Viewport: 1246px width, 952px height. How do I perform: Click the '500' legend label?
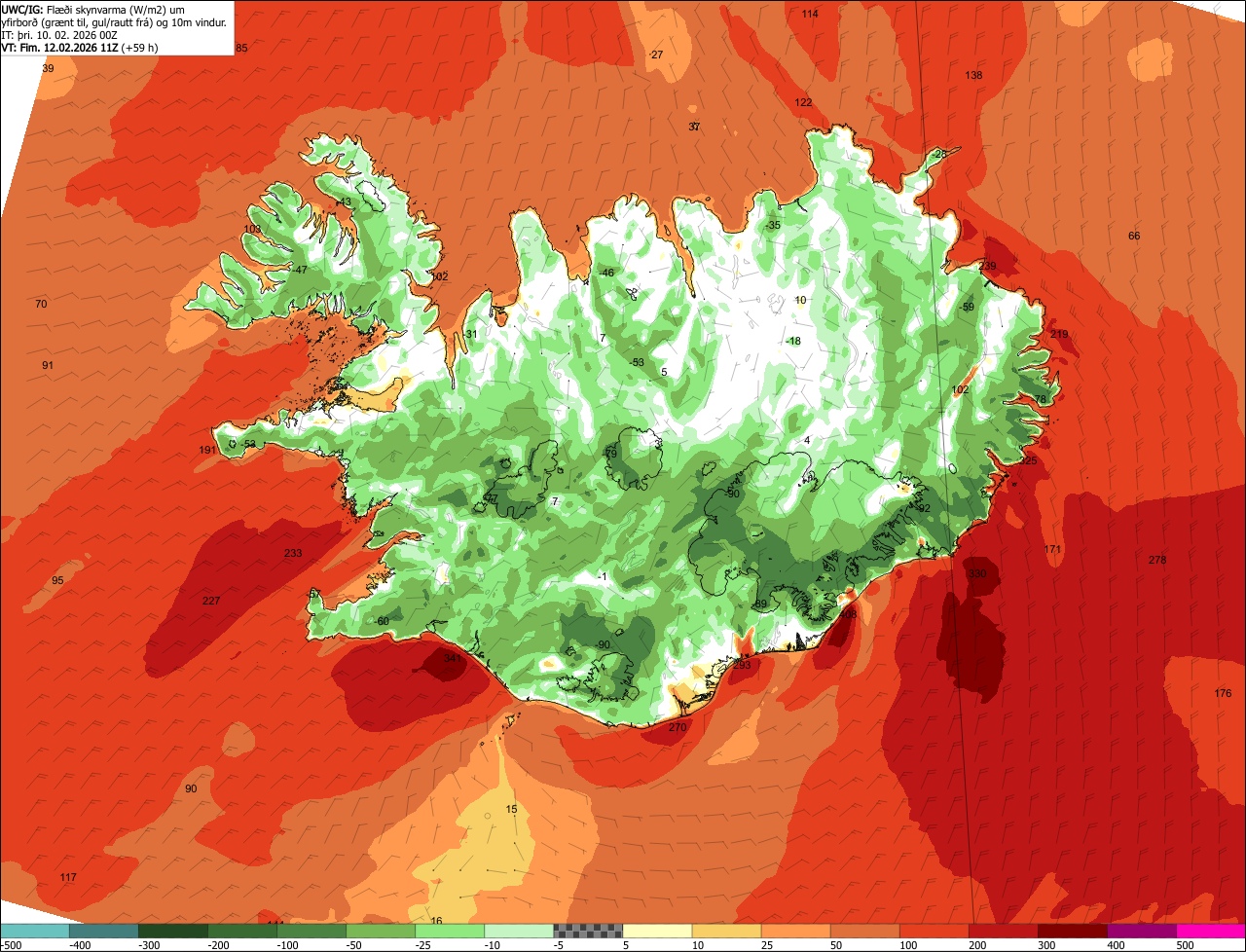pyautogui.click(x=1185, y=944)
